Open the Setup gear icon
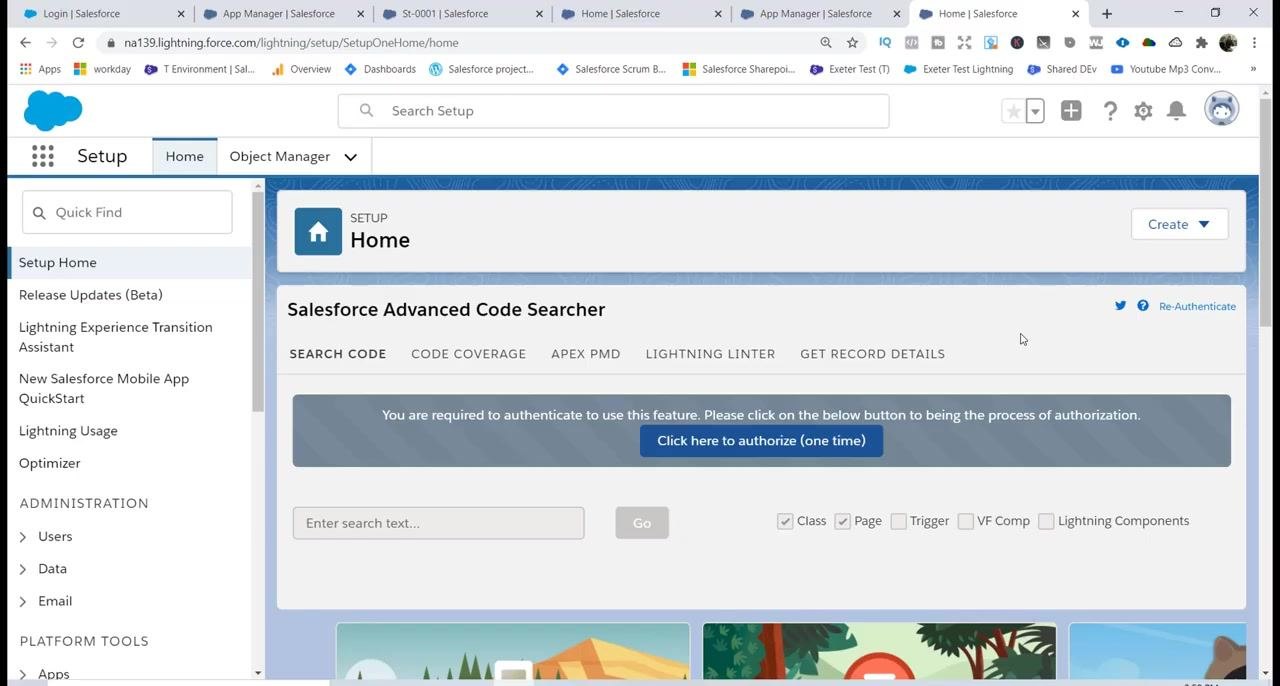The image size is (1280, 686). (1143, 111)
